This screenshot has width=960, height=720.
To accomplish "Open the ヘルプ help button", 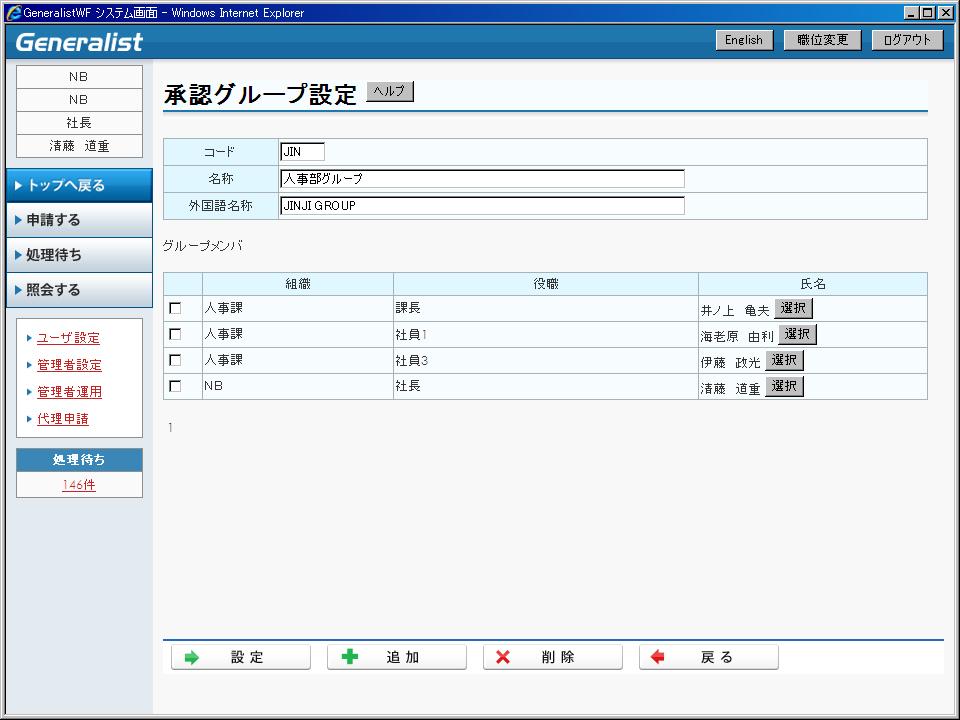I will click(x=389, y=91).
